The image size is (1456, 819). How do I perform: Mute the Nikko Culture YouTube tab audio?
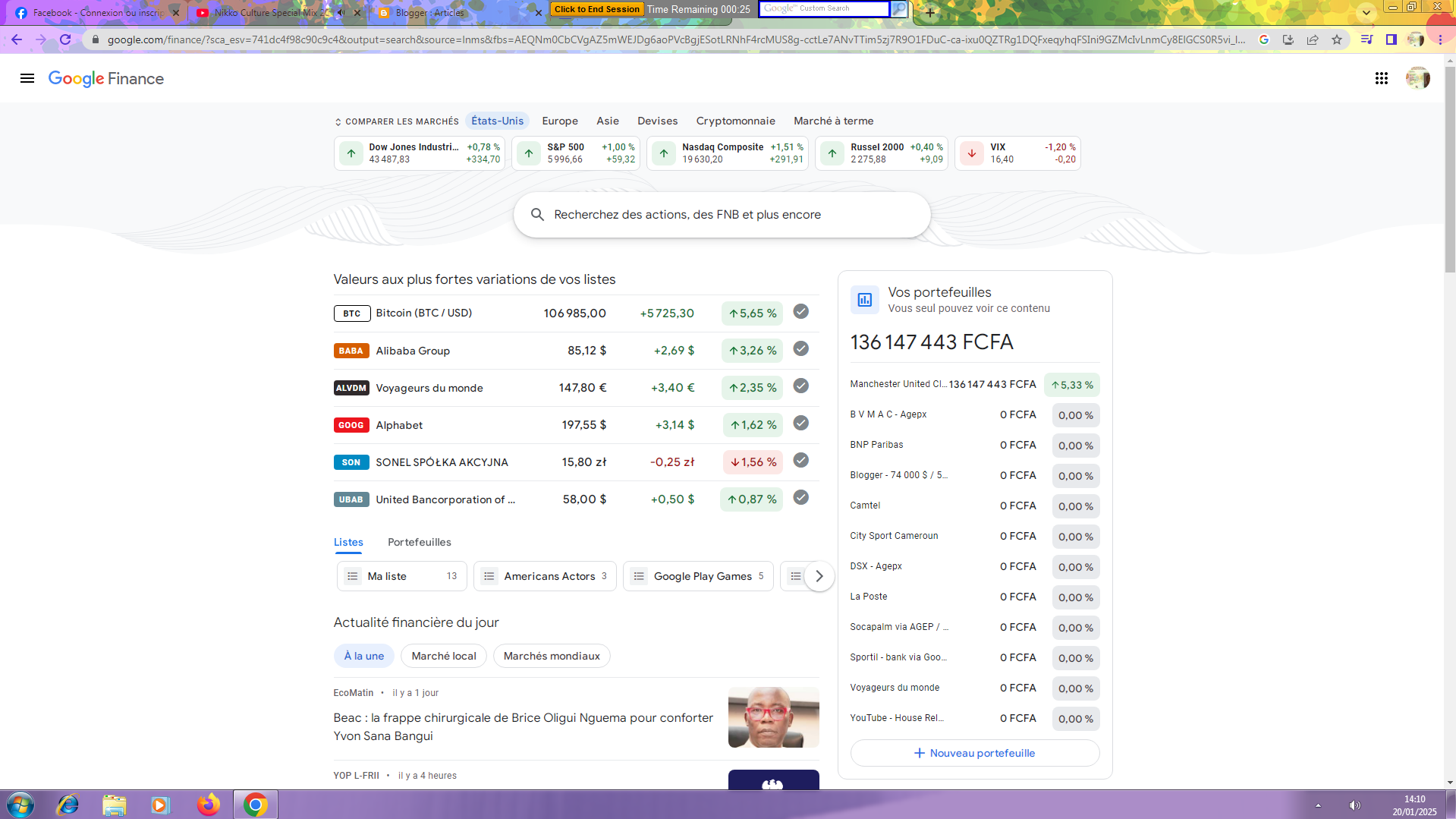pos(341,12)
